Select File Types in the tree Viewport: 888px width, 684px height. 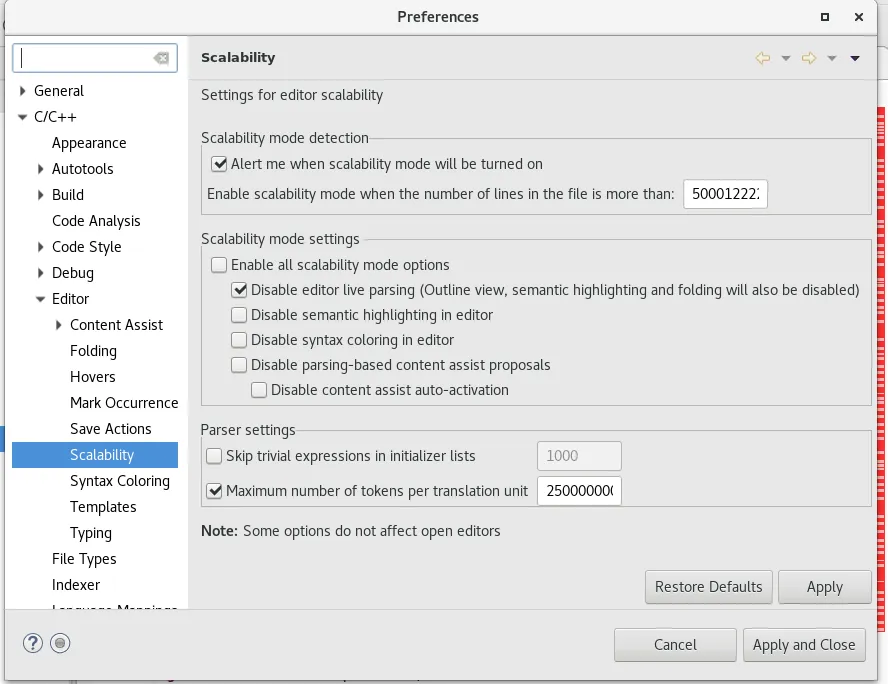(x=84, y=559)
